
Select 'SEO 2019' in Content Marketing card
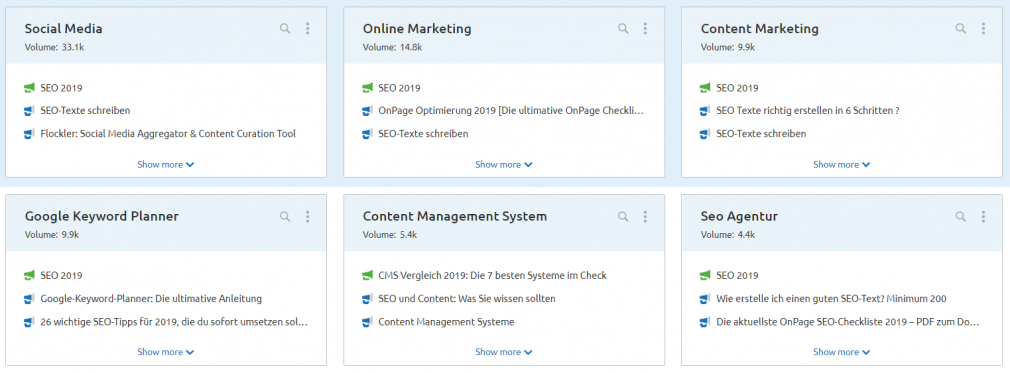[738, 88]
